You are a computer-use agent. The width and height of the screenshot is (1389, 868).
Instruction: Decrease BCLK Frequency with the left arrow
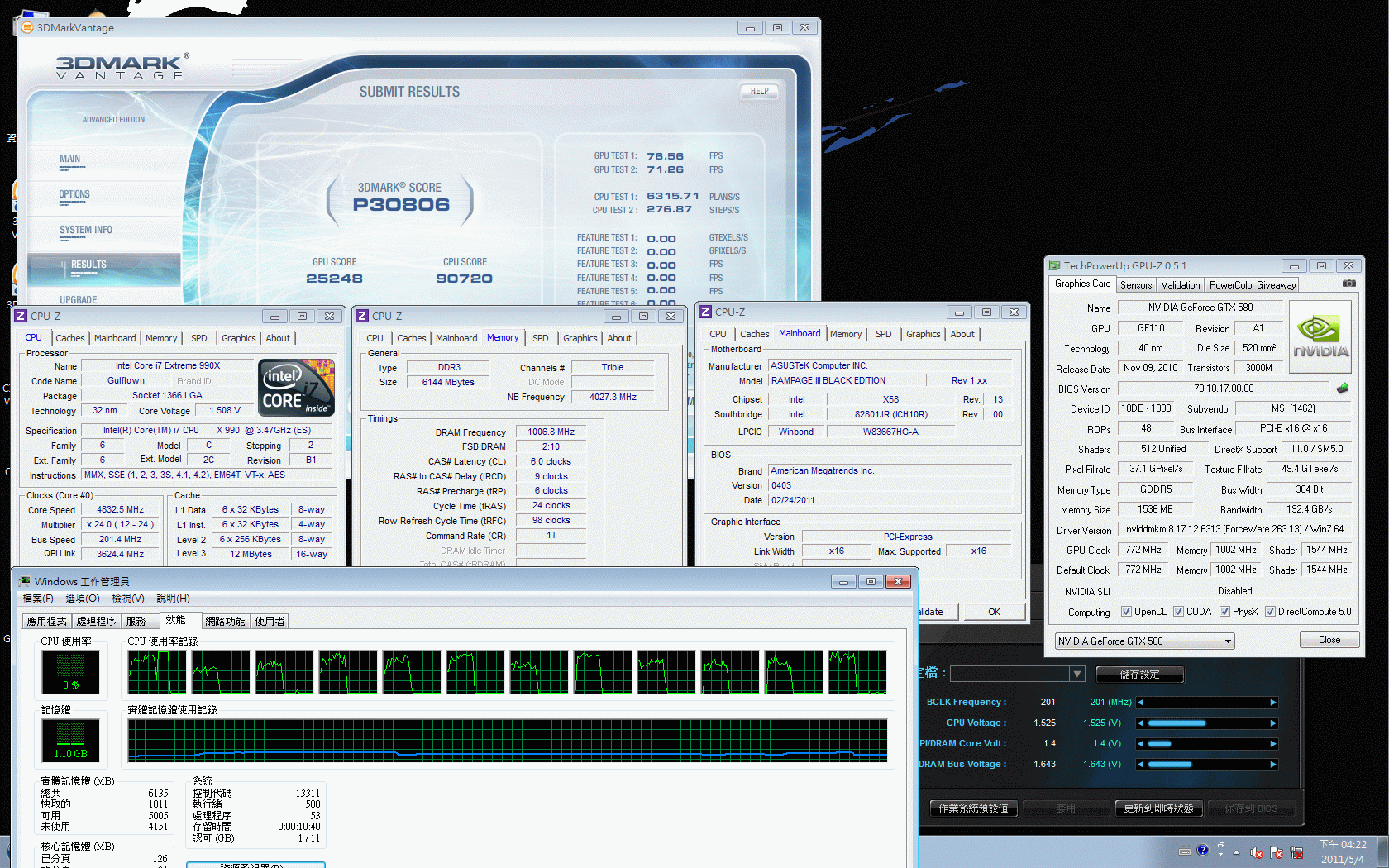1141,703
